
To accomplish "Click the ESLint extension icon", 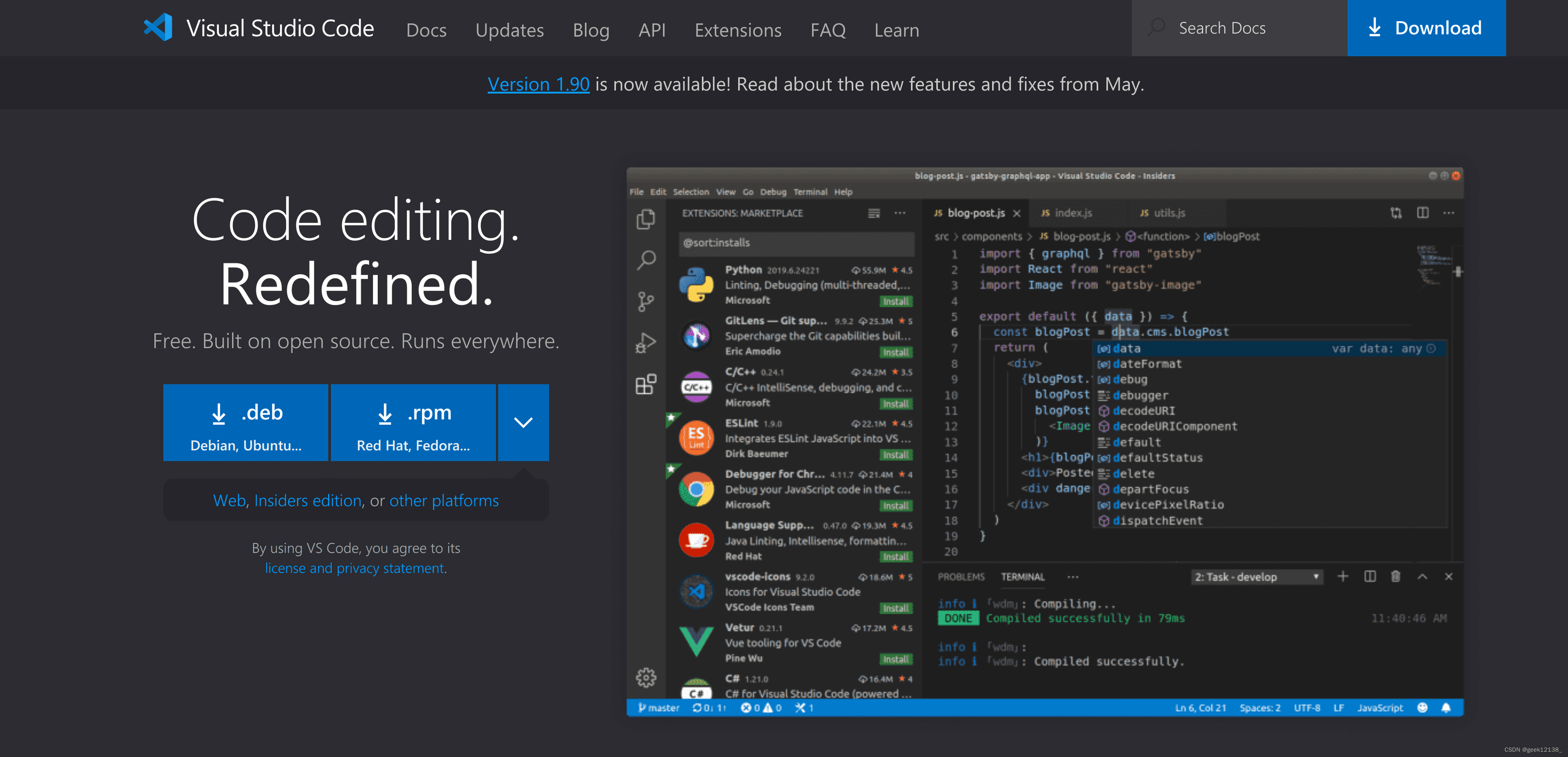I will [x=696, y=438].
